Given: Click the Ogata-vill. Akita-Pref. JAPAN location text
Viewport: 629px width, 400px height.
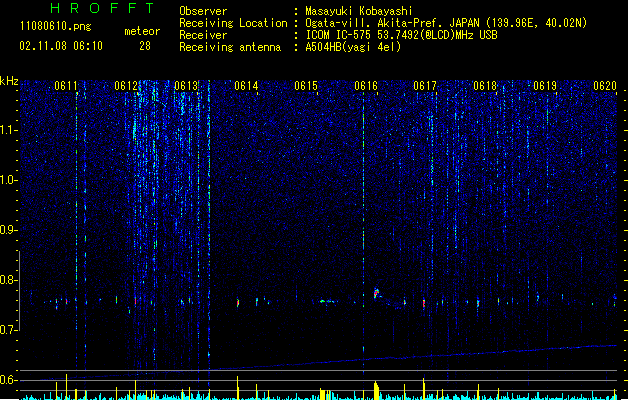Looking at the screenshot, I should [446, 23].
